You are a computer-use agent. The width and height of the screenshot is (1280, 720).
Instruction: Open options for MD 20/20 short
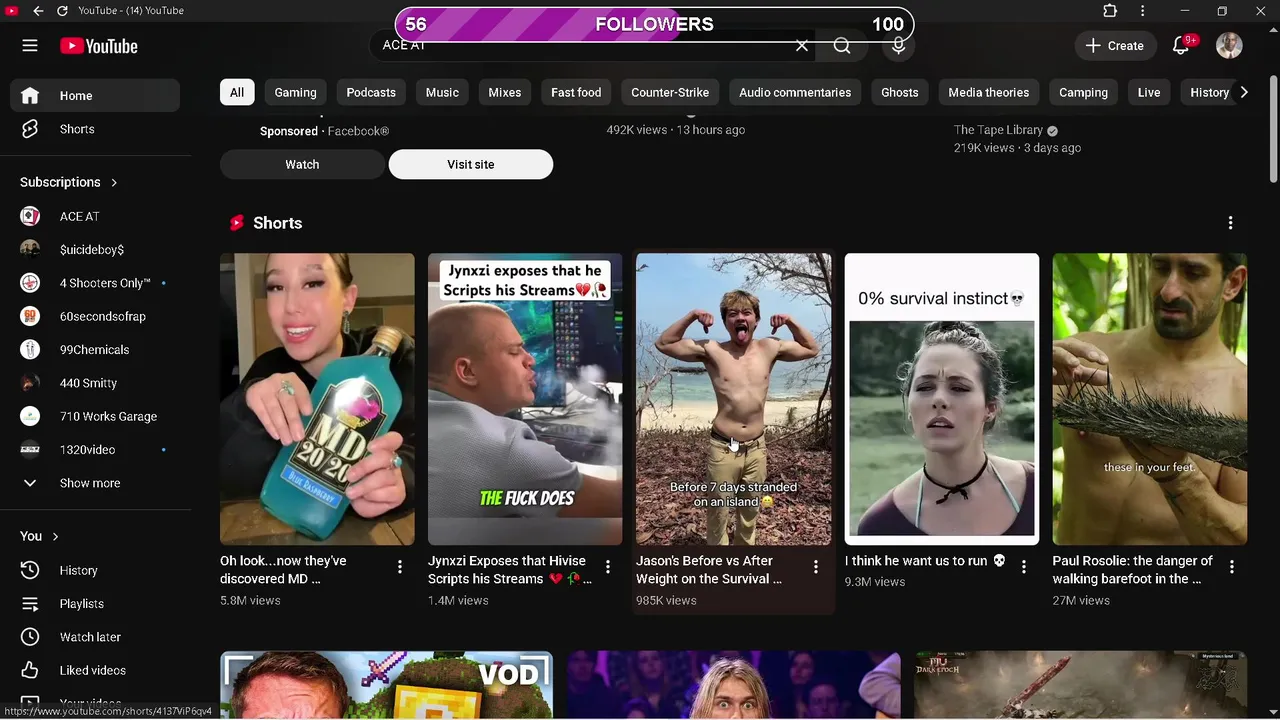[400, 567]
